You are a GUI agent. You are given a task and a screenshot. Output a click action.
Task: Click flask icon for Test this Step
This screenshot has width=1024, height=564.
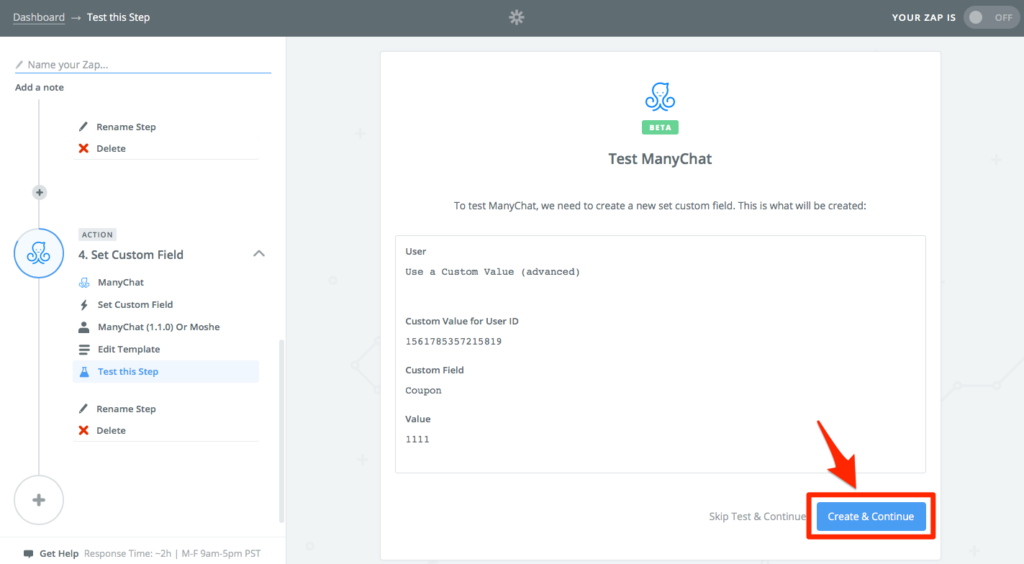pyautogui.click(x=84, y=371)
